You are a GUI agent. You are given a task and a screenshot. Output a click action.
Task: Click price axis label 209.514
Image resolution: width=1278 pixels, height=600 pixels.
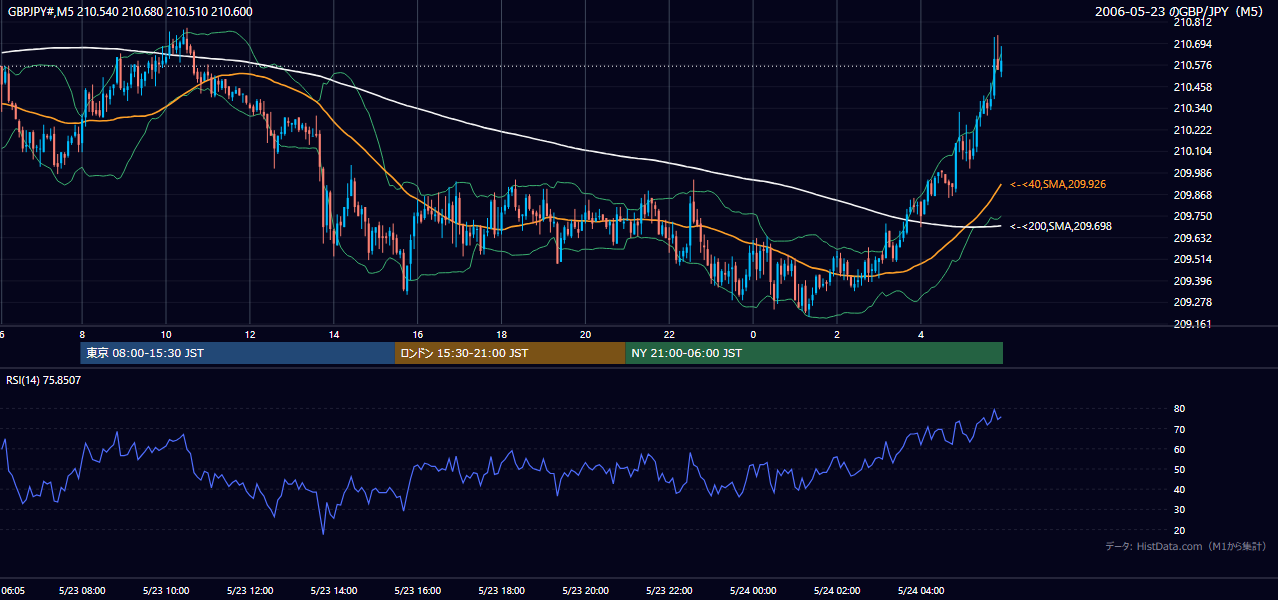coord(1192,259)
